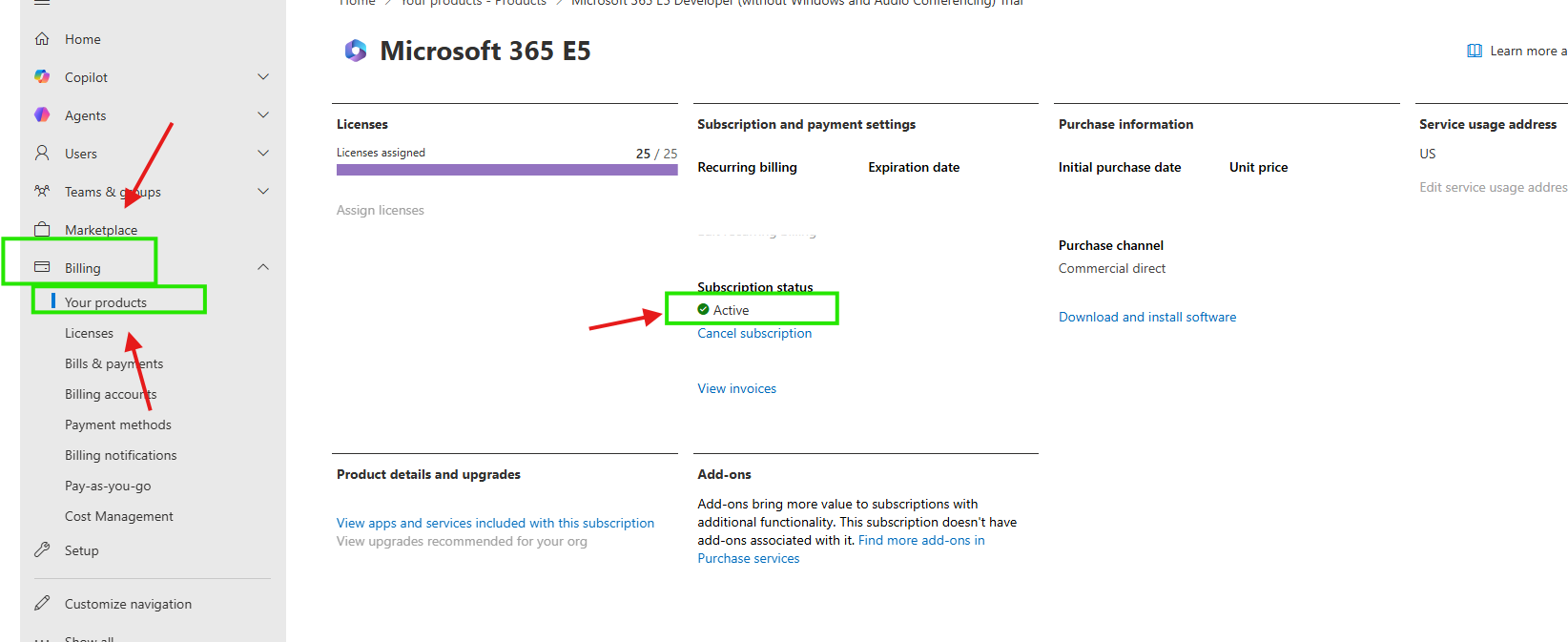Collapse the Billing section chevron

click(x=263, y=267)
